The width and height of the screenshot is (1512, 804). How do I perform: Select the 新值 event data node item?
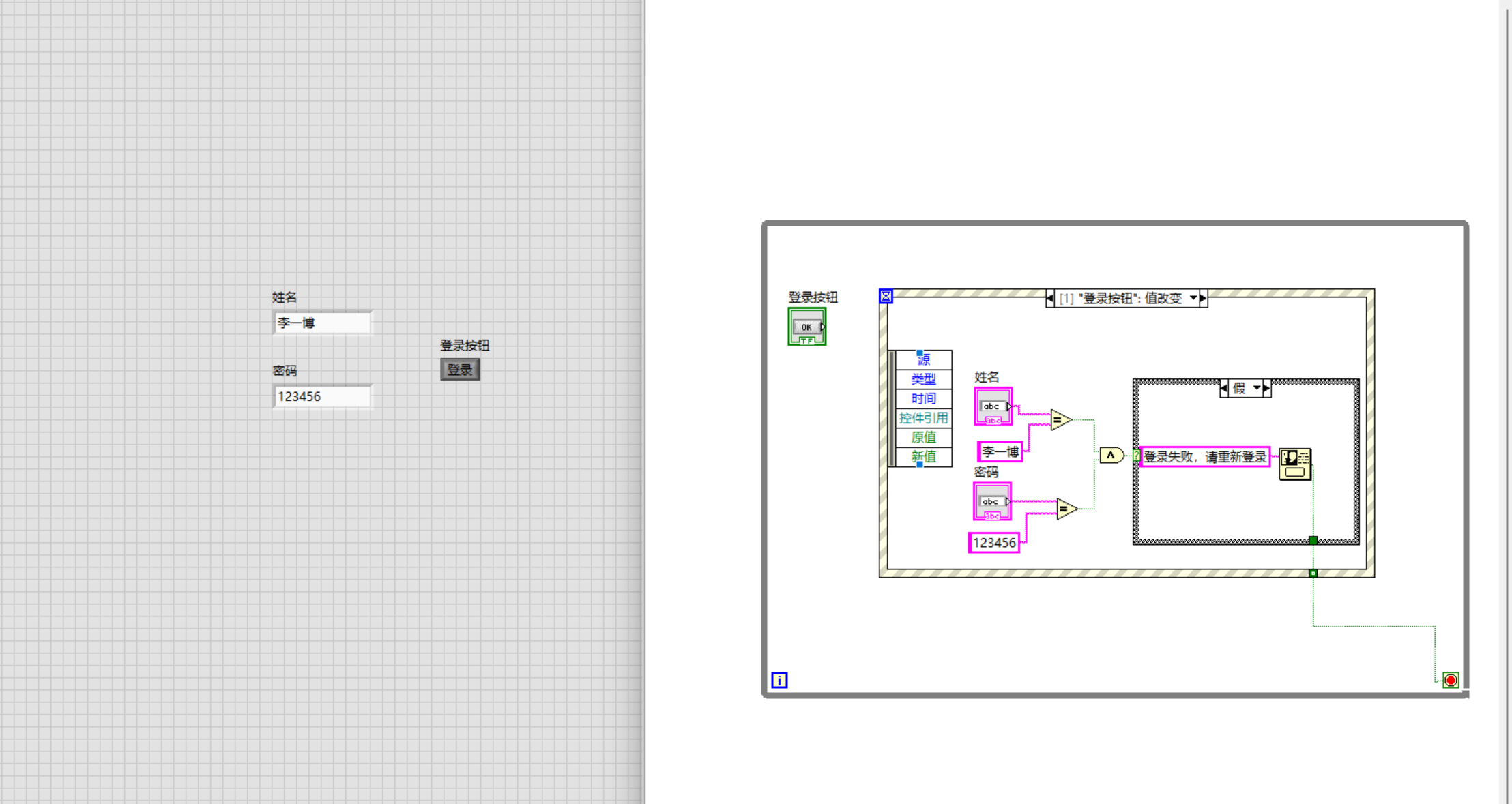pos(923,457)
